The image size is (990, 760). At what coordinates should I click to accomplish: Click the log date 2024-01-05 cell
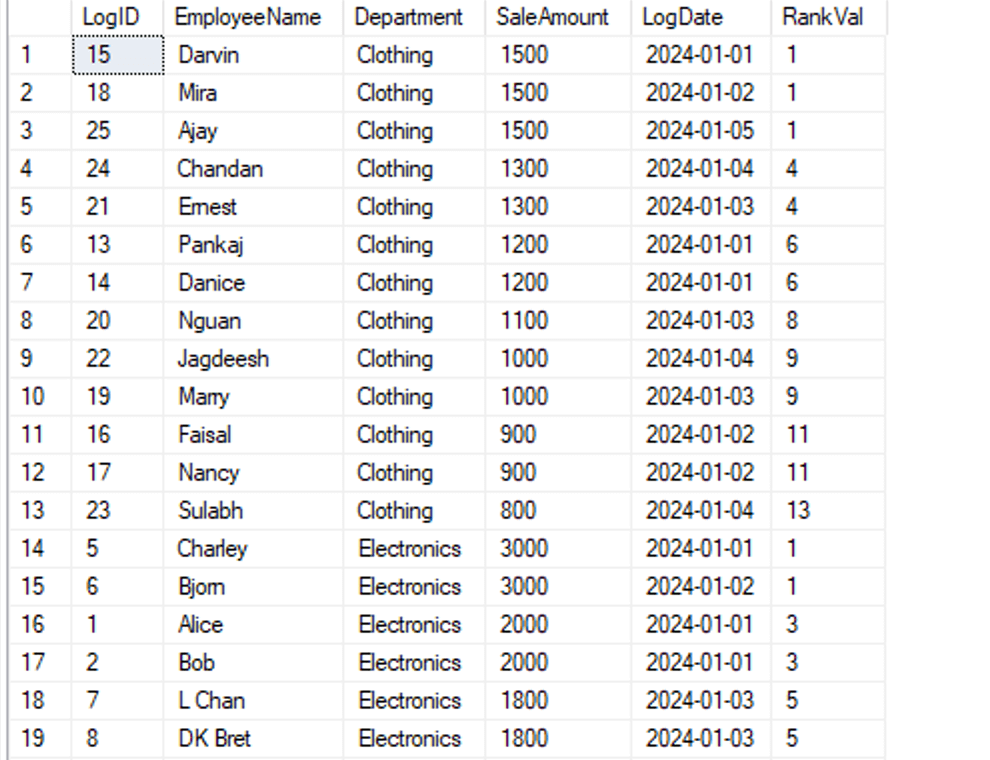coord(699,131)
